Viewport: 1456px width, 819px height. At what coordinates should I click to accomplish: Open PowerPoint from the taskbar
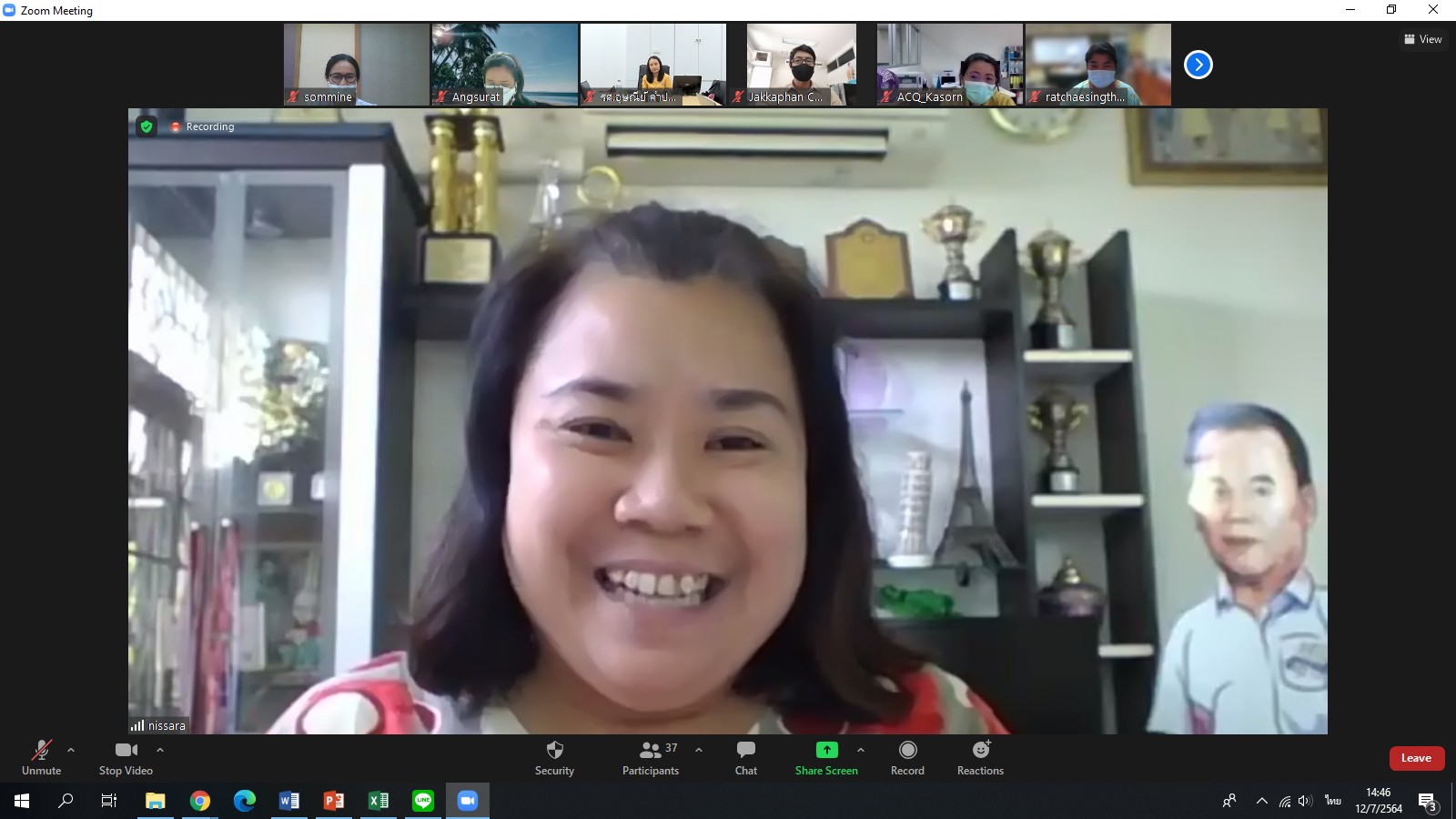[x=334, y=801]
